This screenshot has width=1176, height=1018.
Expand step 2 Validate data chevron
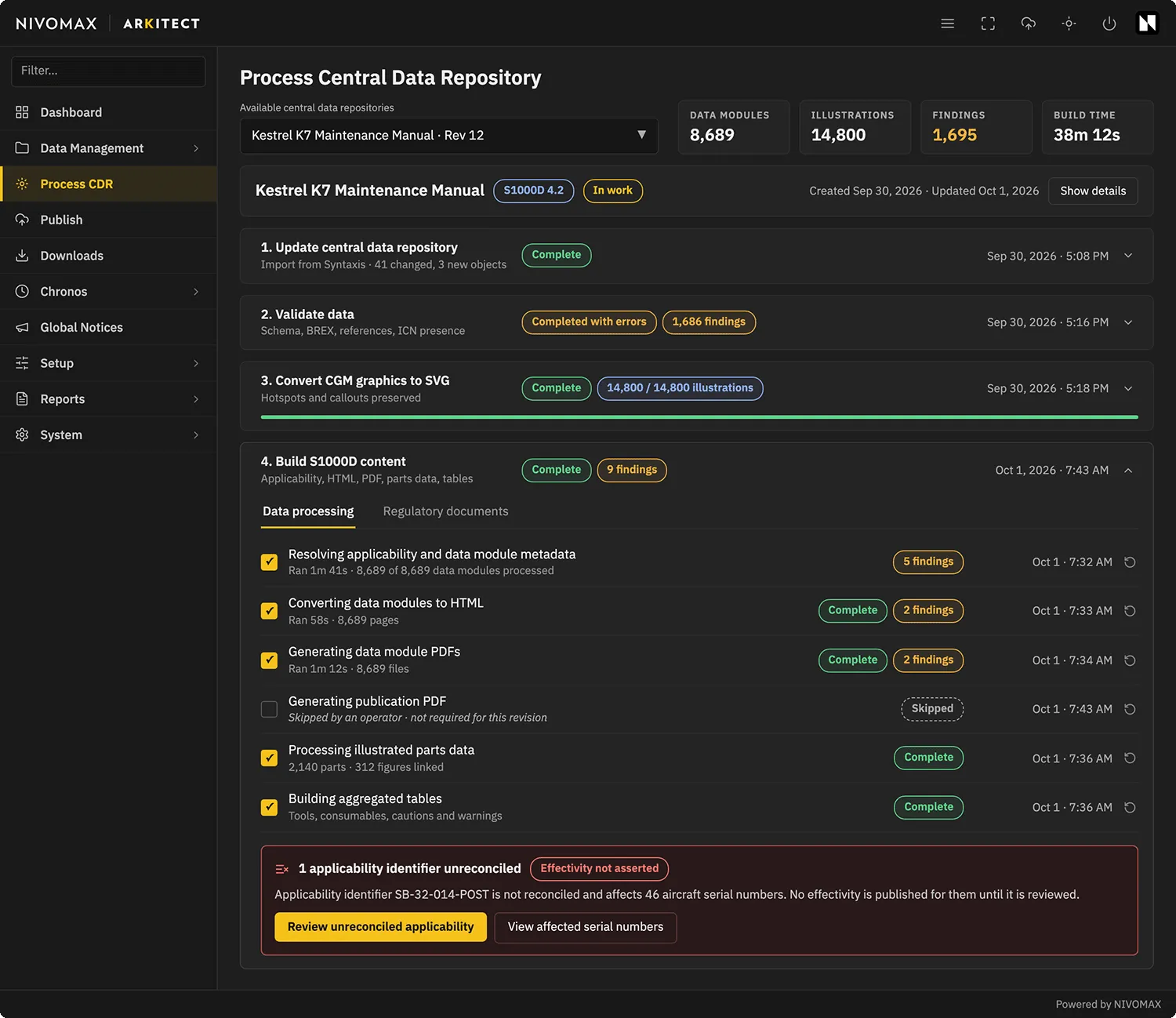[1128, 322]
